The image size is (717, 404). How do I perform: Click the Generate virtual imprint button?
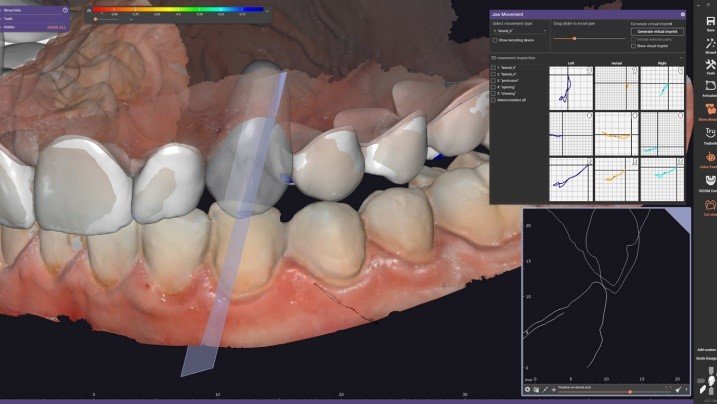click(657, 32)
